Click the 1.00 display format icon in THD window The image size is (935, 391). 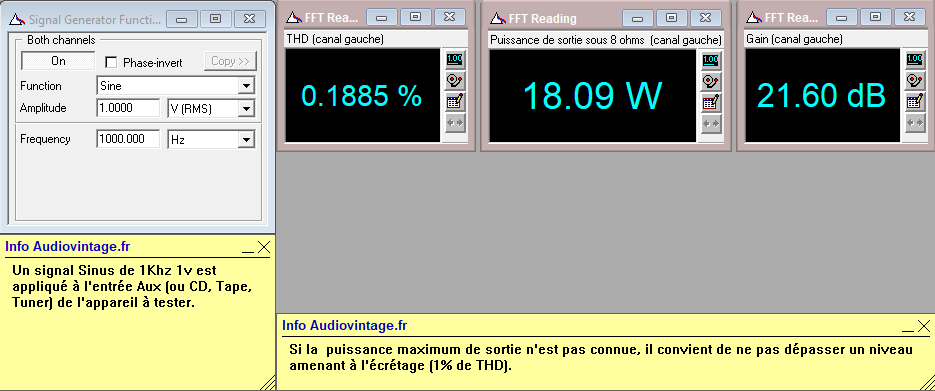coord(454,59)
